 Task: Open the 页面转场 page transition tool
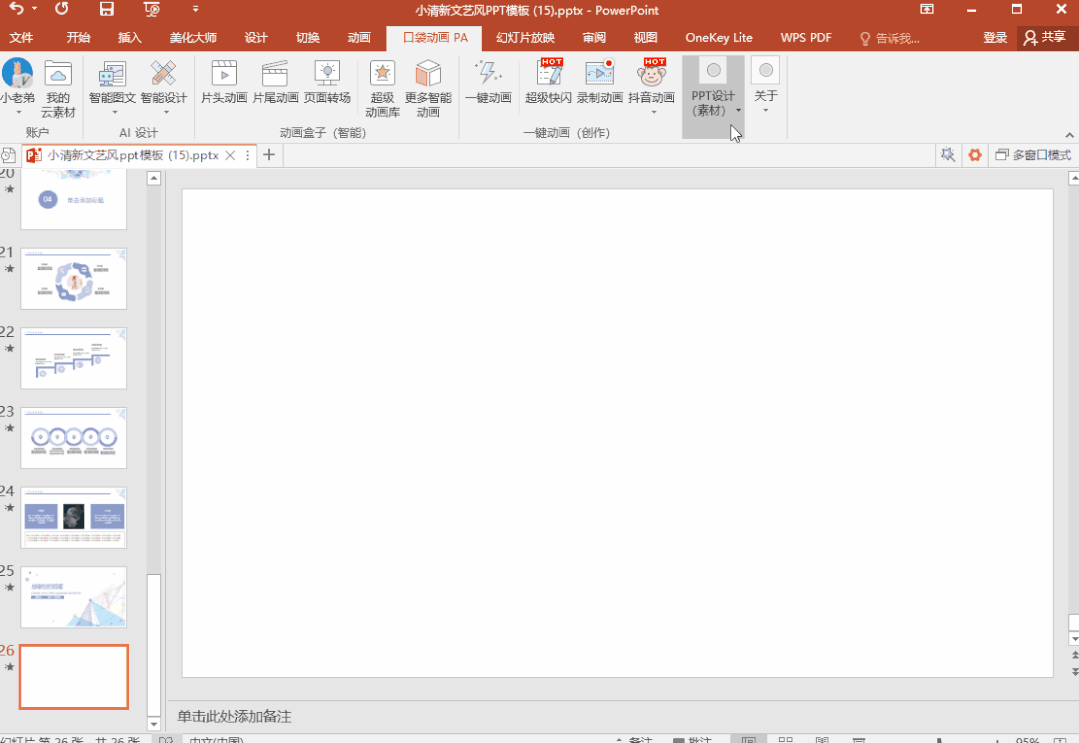click(x=327, y=74)
